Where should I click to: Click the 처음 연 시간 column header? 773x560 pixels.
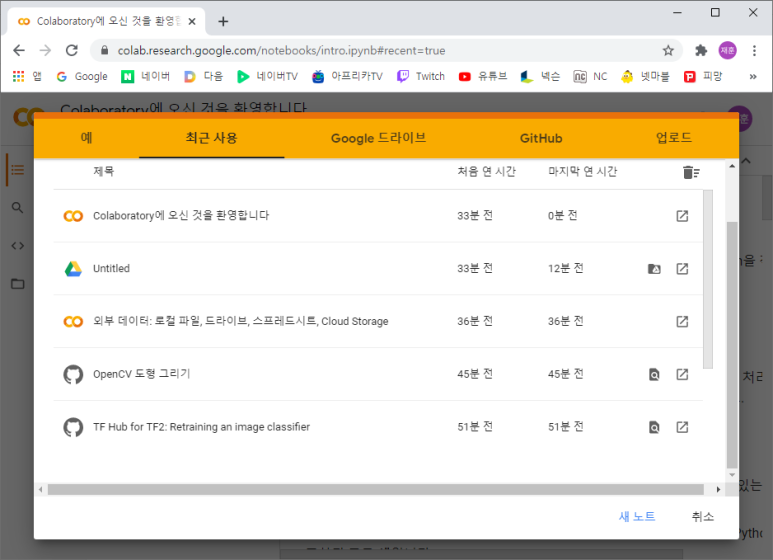[486, 172]
